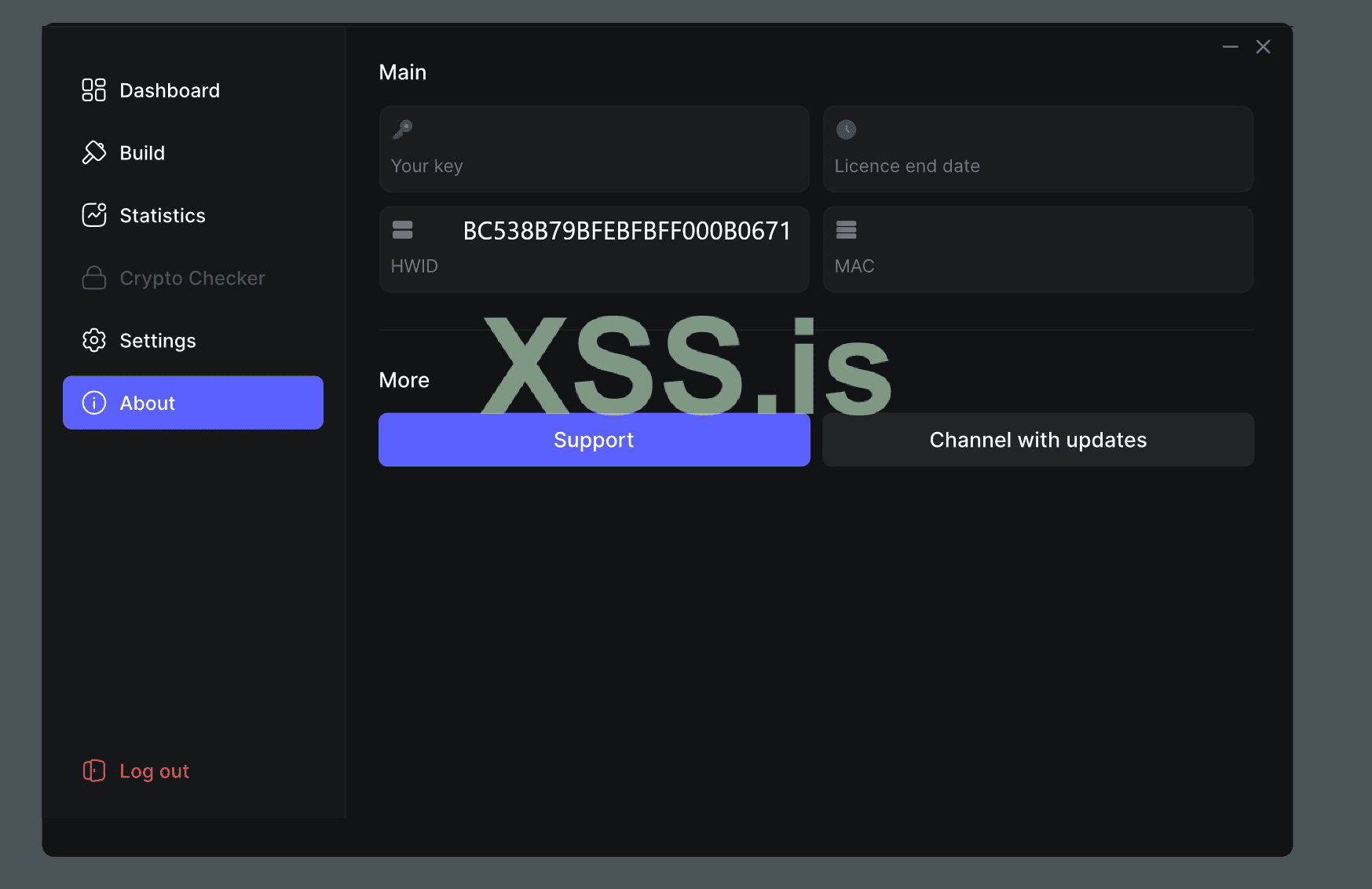Click the key icon in Your key field
Image resolution: width=1372 pixels, height=889 pixels.
click(x=403, y=129)
